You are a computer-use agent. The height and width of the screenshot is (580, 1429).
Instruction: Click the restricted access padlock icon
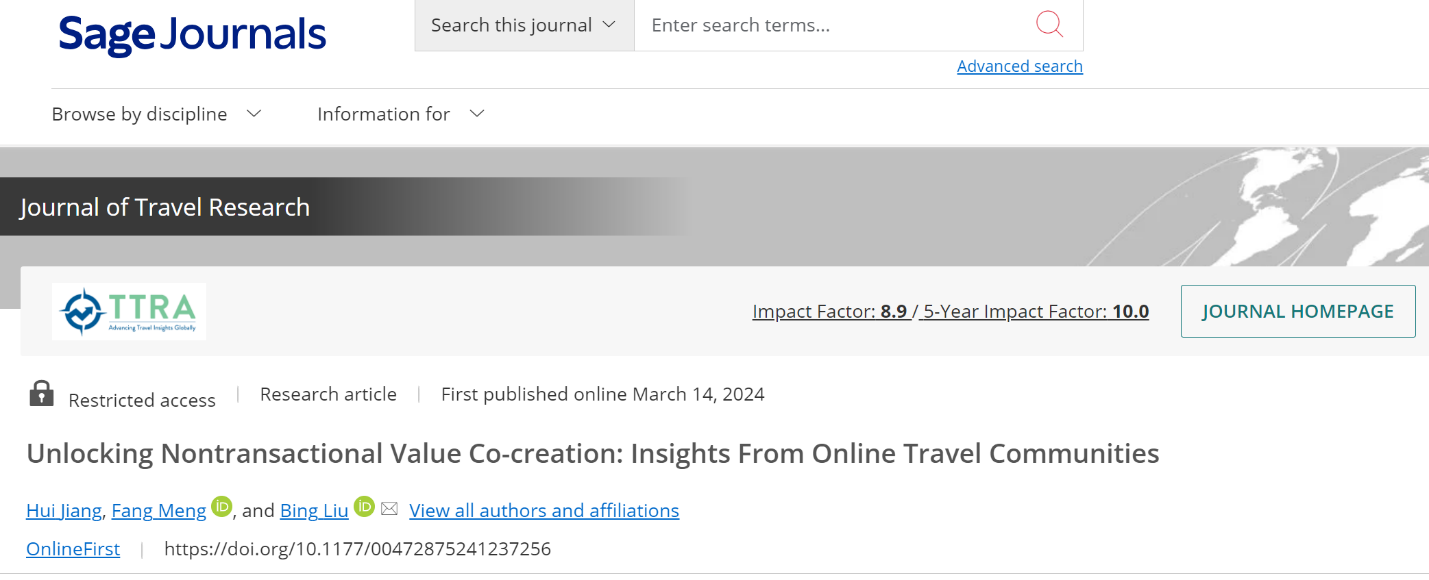41,394
